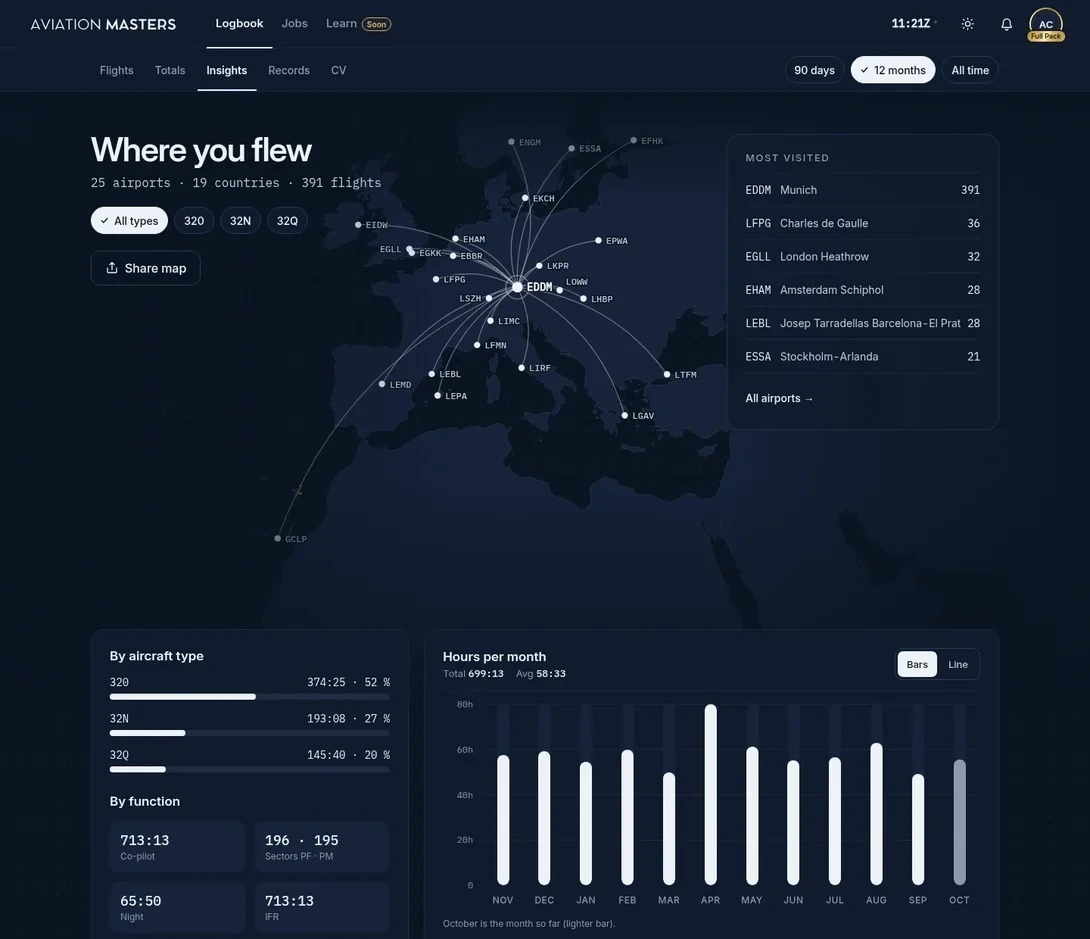Open the EHAM Amsterdam Schiphol row
The width and height of the screenshot is (1090, 939).
[x=863, y=290]
